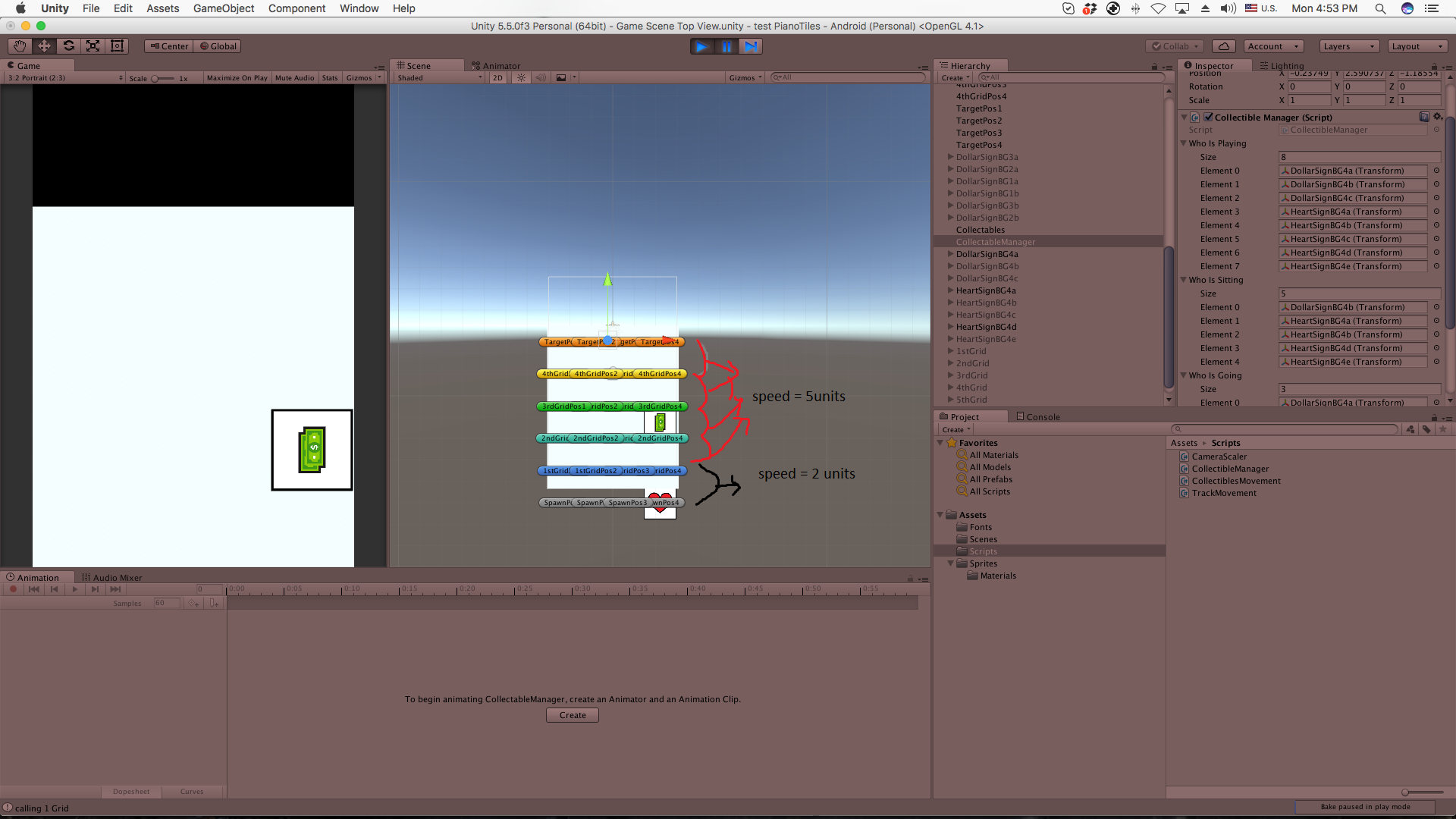Go to previous keyframe in Animation
The height and width of the screenshot is (819, 1456).
(54, 589)
